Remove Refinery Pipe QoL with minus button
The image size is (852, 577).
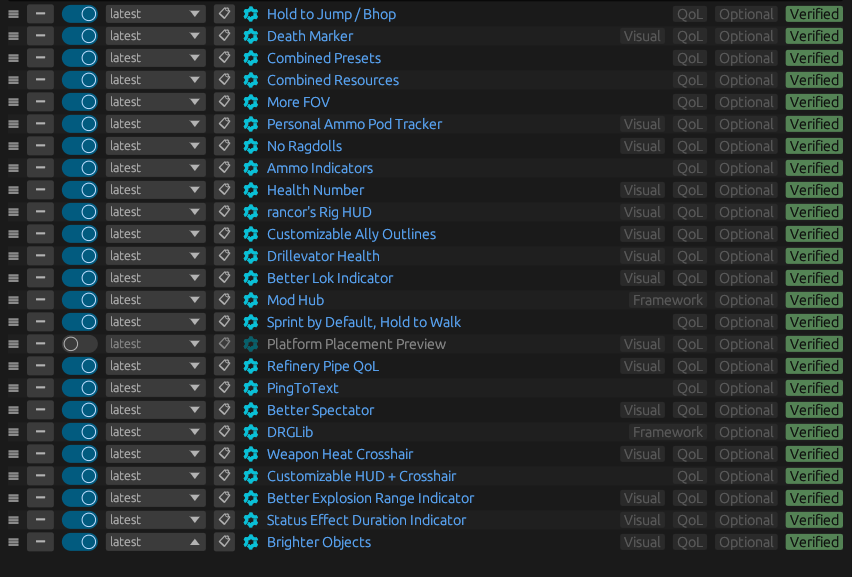(x=40, y=366)
